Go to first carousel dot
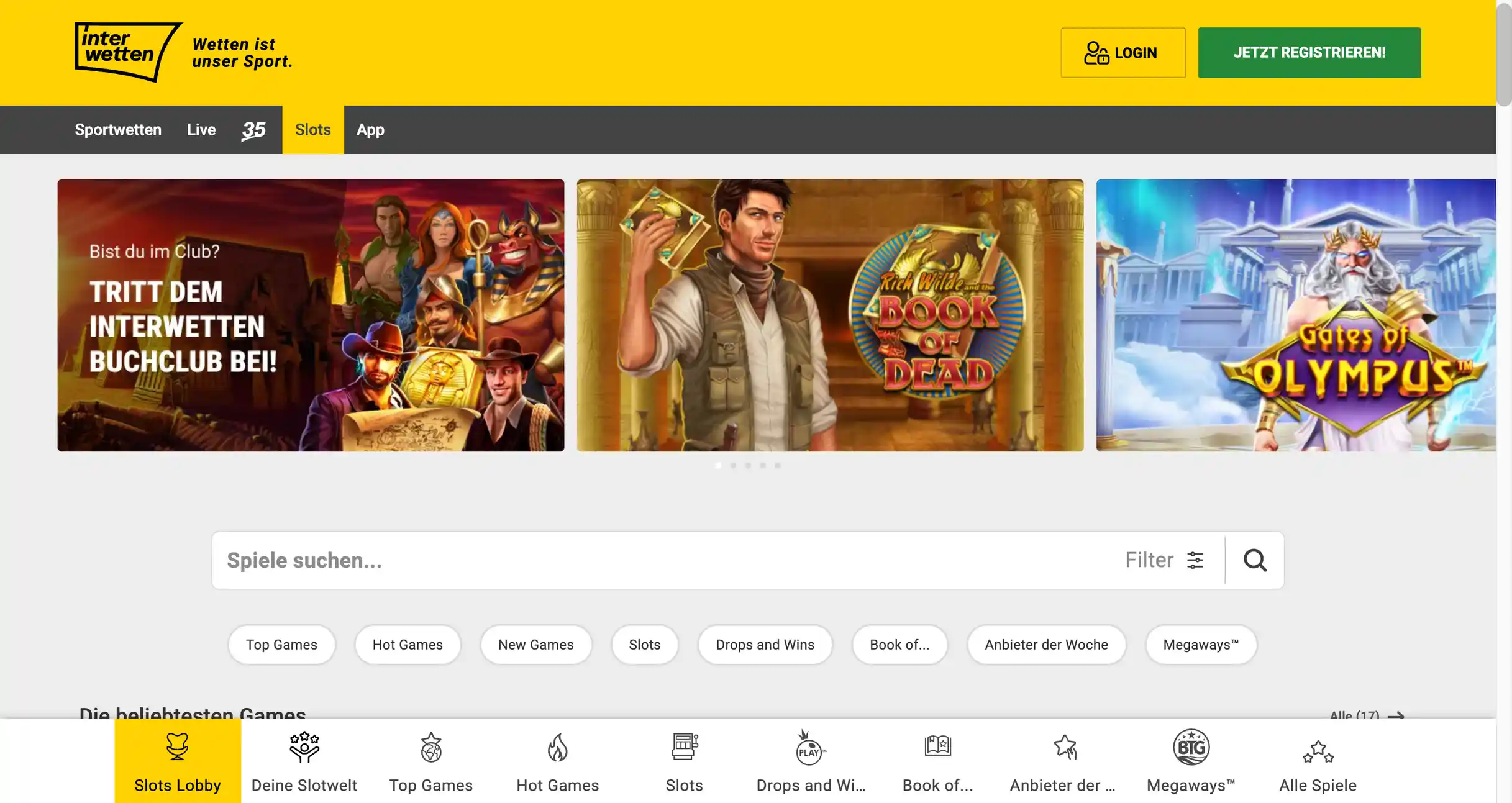This screenshot has width=1512, height=803. pos(718,465)
